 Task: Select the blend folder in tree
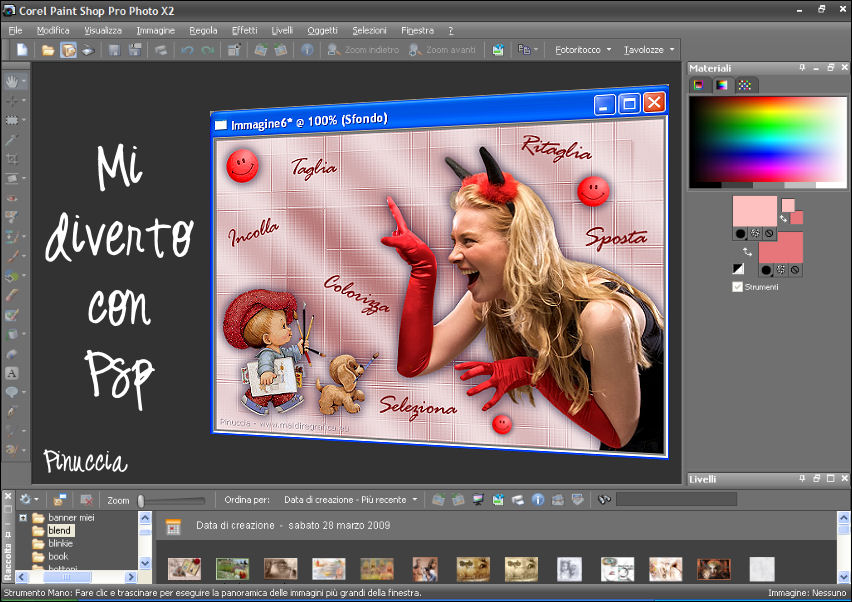tap(60, 530)
